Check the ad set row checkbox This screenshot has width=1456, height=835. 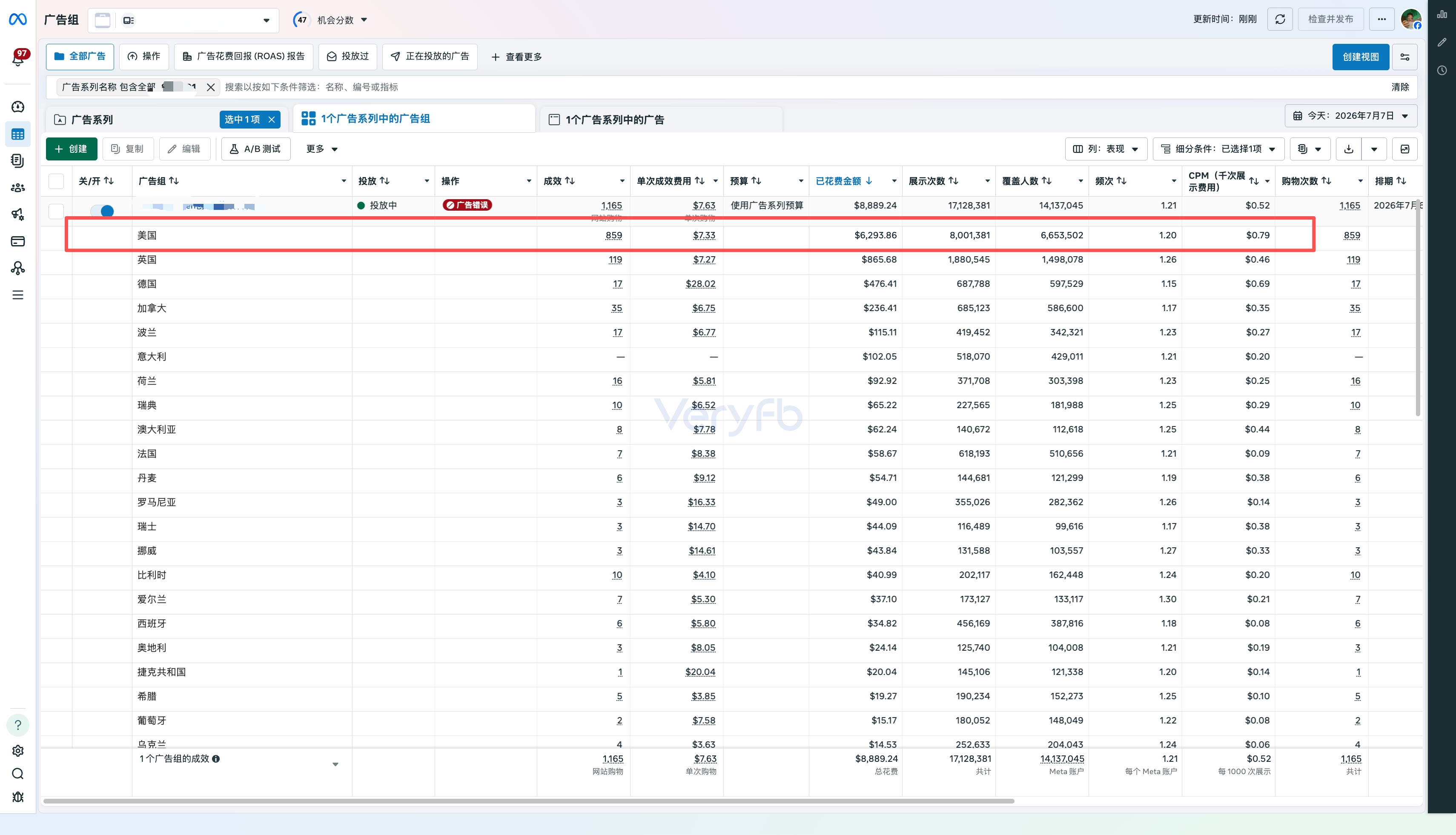(56, 211)
